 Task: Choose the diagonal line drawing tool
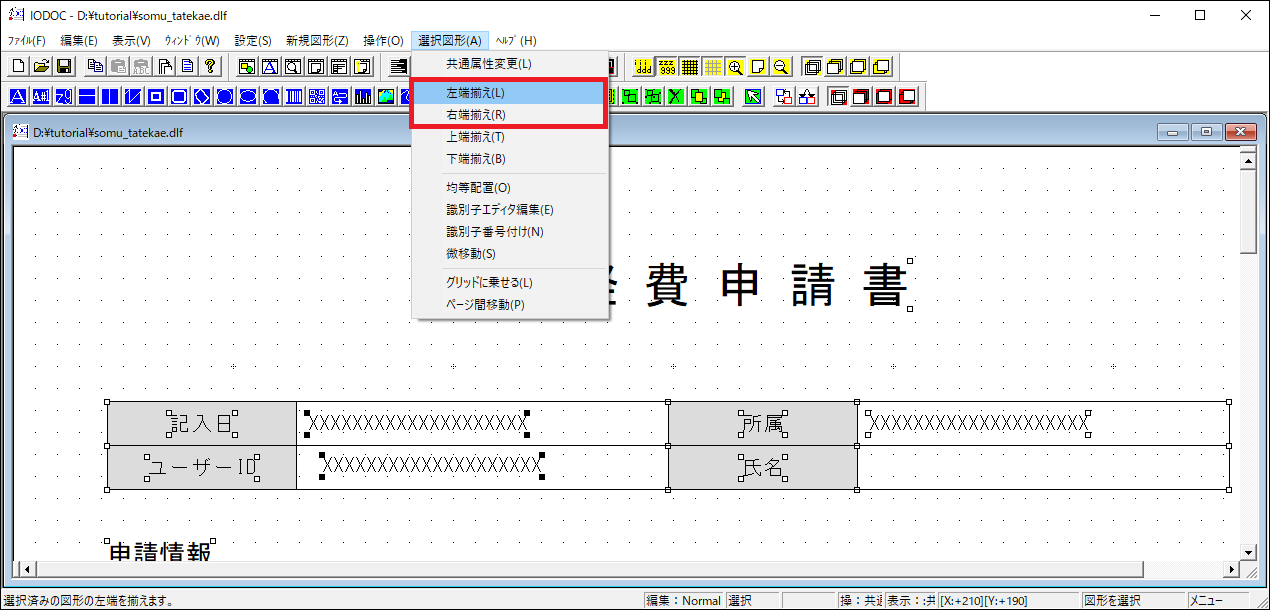tap(133, 97)
